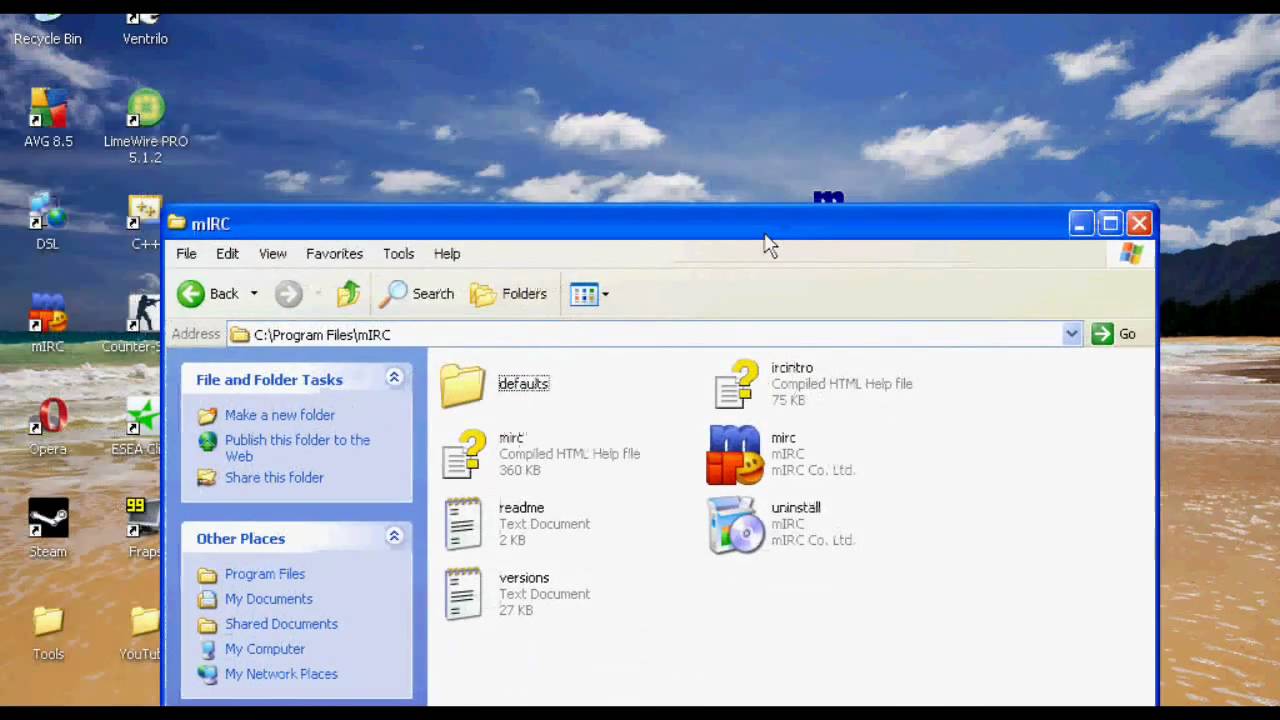Close the mIRC folder window
Viewport: 1280px width, 720px height.
coord(1139,223)
